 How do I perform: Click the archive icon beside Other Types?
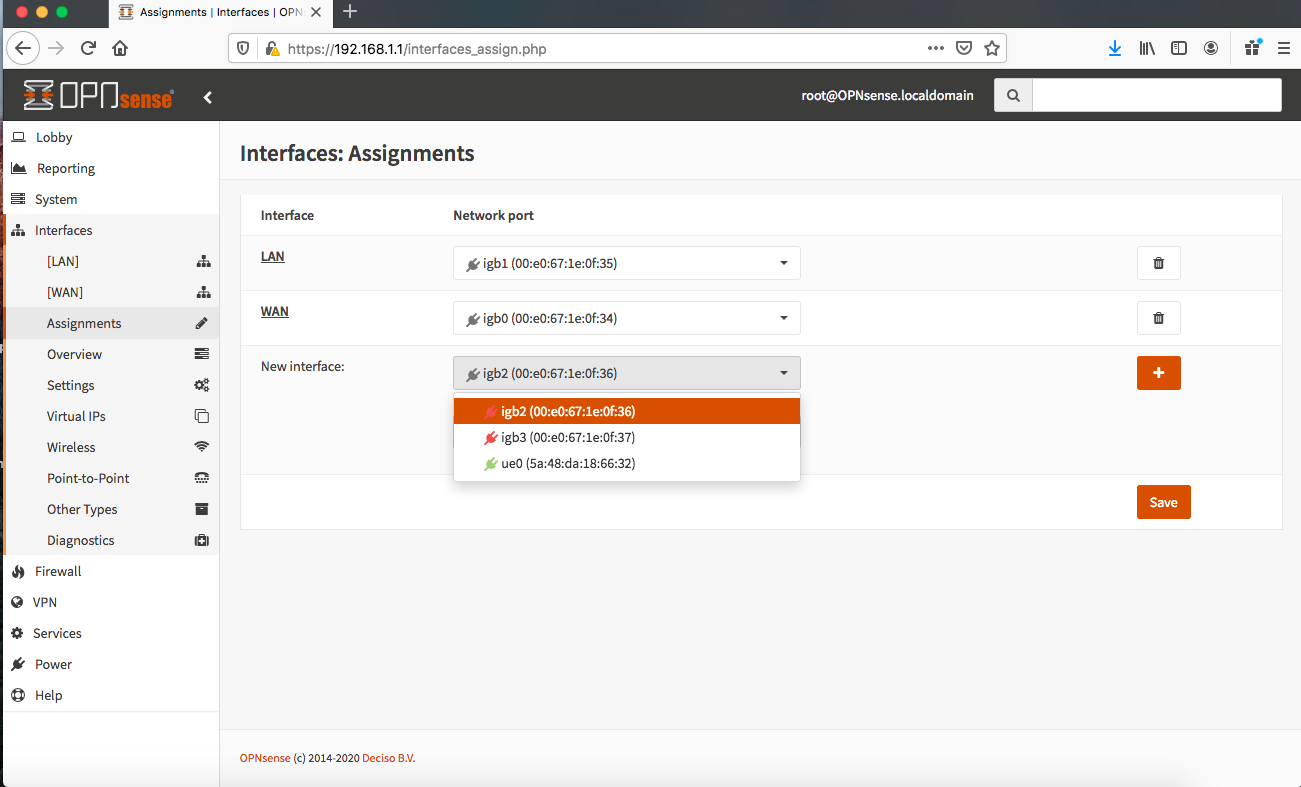(202, 509)
